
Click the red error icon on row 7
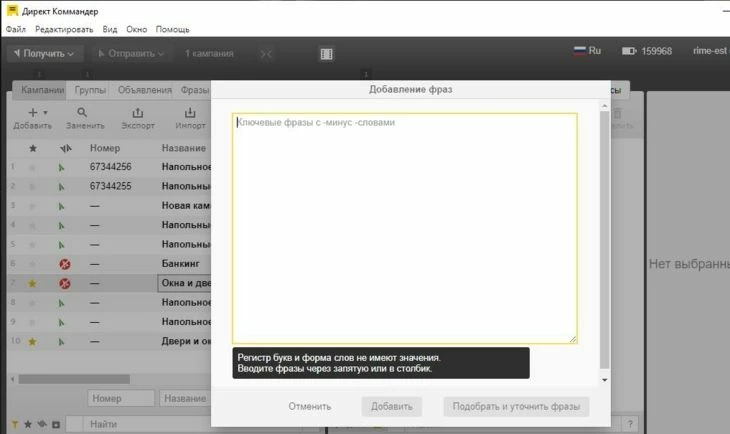point(65,283)
